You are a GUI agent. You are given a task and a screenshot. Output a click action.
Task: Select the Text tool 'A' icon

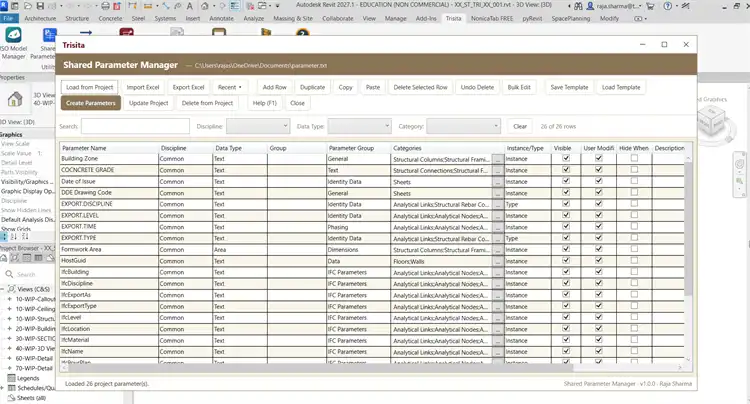[189, 6]
